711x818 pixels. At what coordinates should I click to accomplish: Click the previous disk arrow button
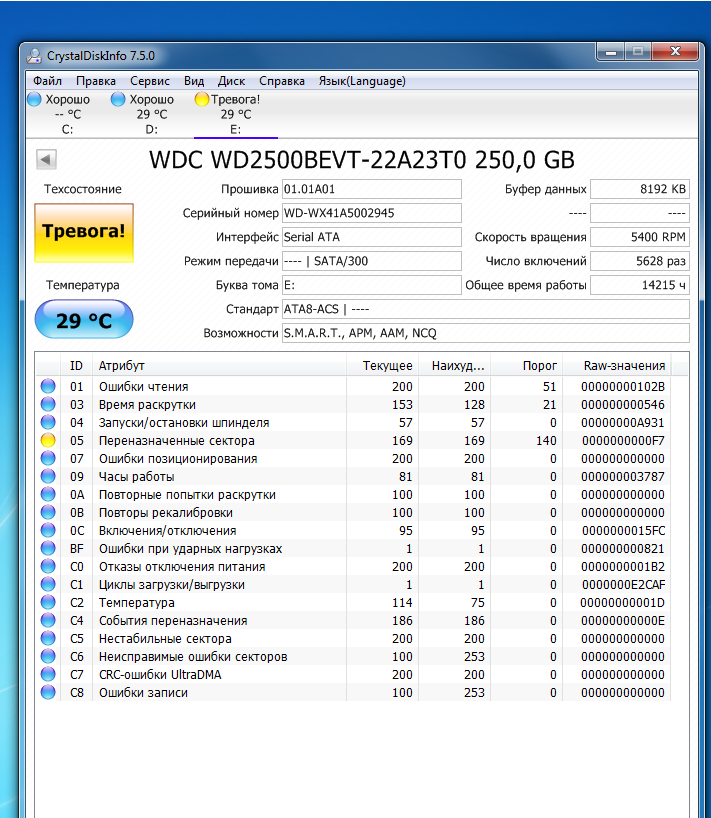[x=46, y=160]
